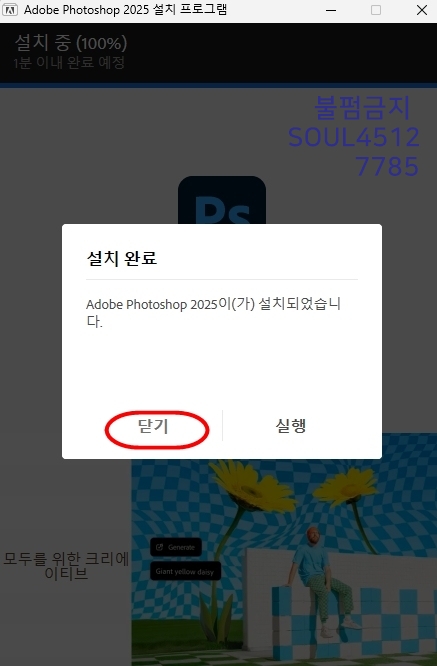This screenshot has width=437, height=666.
Task: Click the Generate button in the promo image
Action: pos(175,547)
